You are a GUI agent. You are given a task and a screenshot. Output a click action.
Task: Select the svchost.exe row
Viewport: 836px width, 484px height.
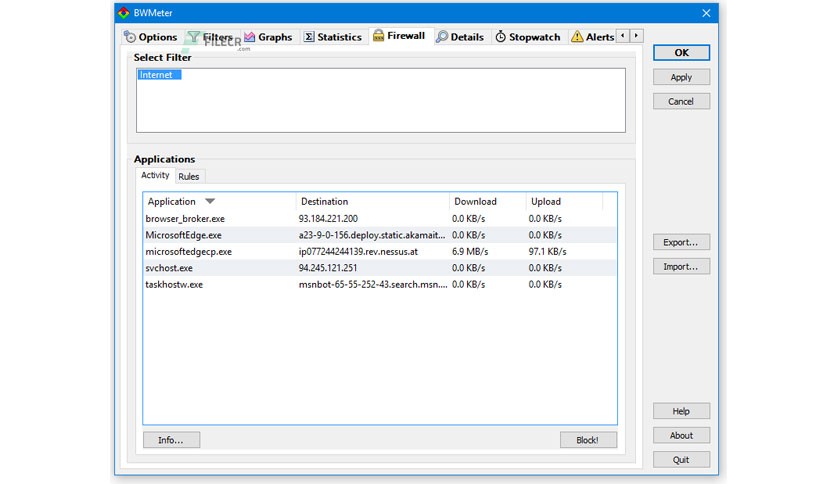380,268
